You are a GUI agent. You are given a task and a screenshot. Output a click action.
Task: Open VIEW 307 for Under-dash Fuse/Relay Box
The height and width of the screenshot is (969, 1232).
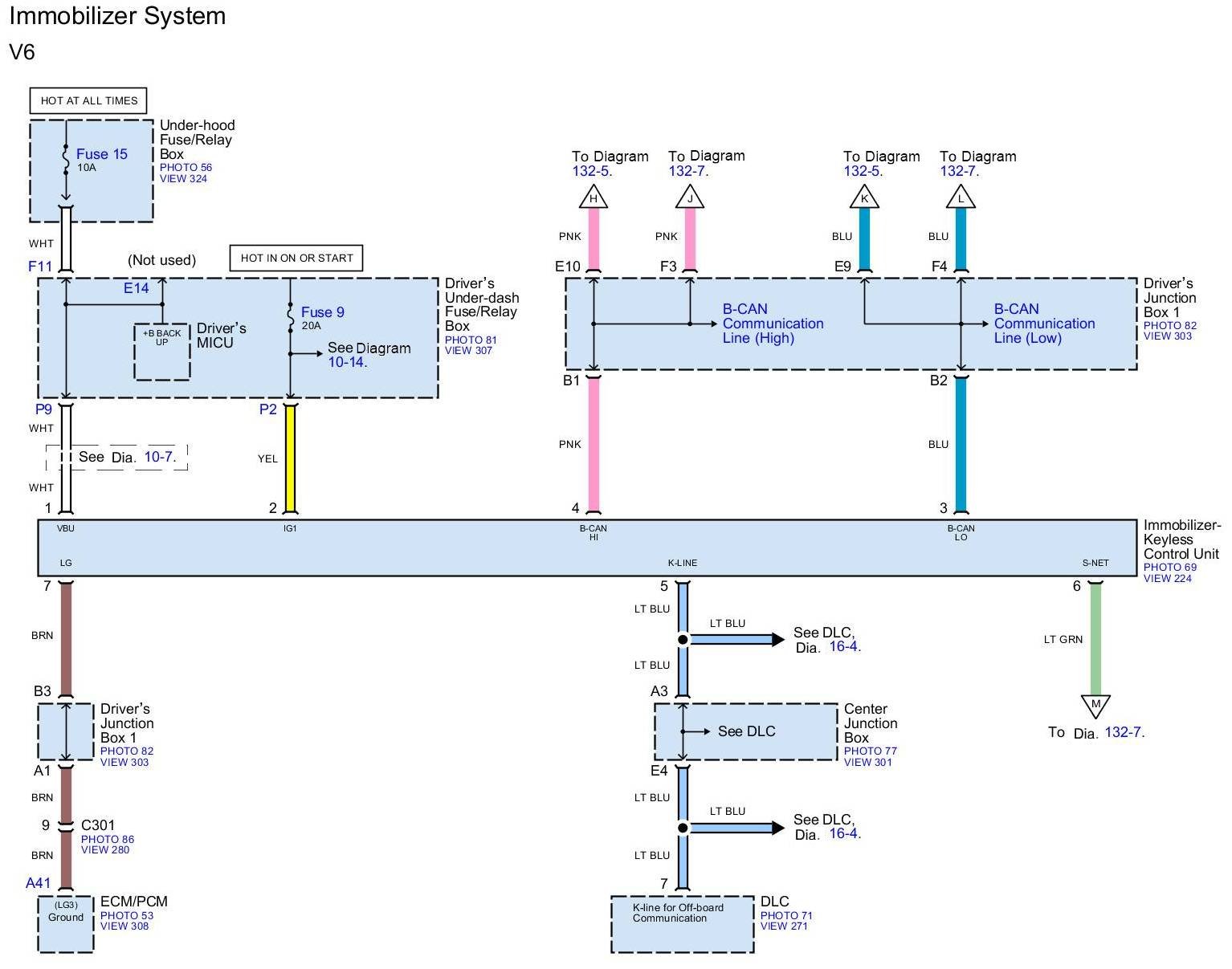468,351
